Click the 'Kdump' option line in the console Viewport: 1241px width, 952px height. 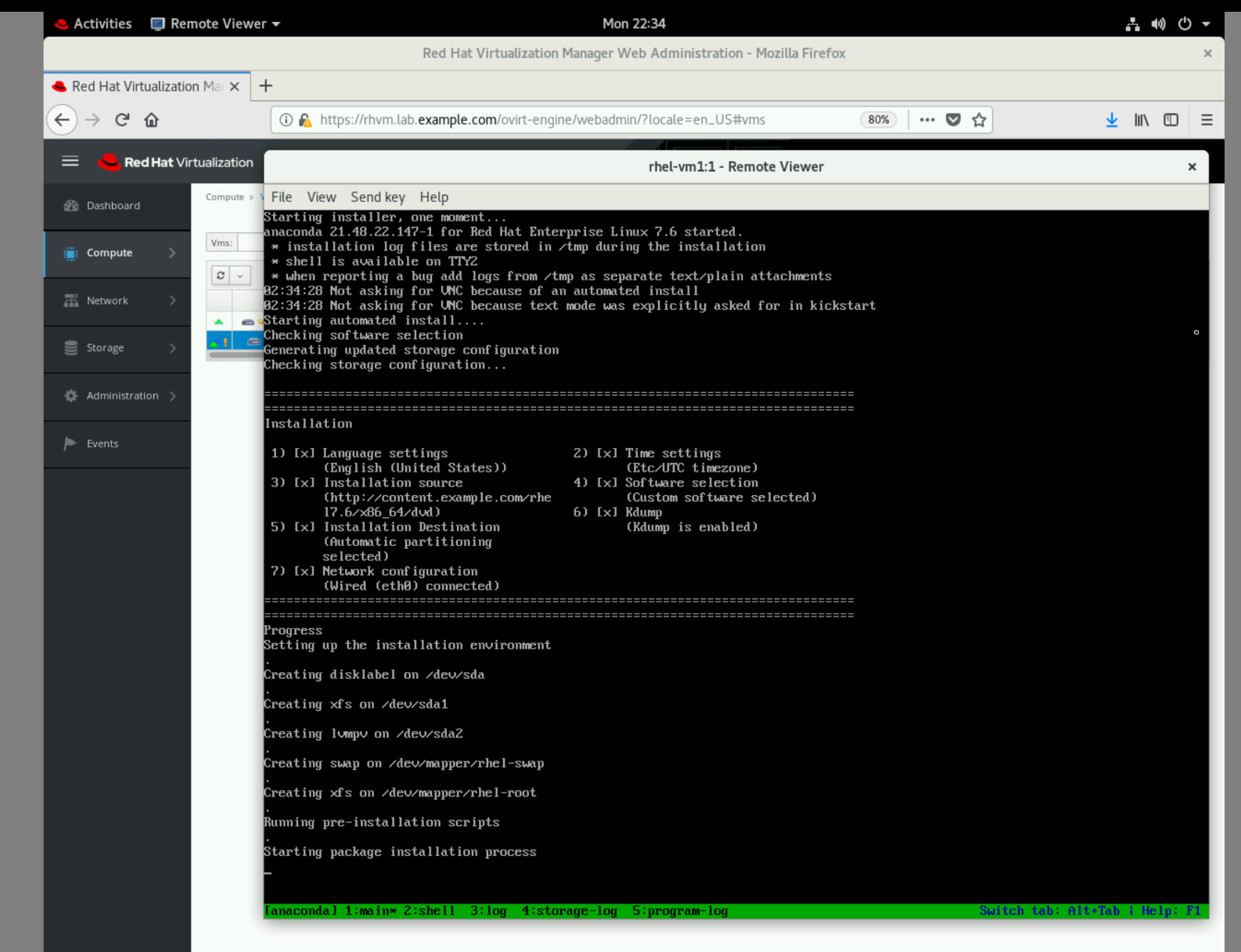(x=618, y=513)
